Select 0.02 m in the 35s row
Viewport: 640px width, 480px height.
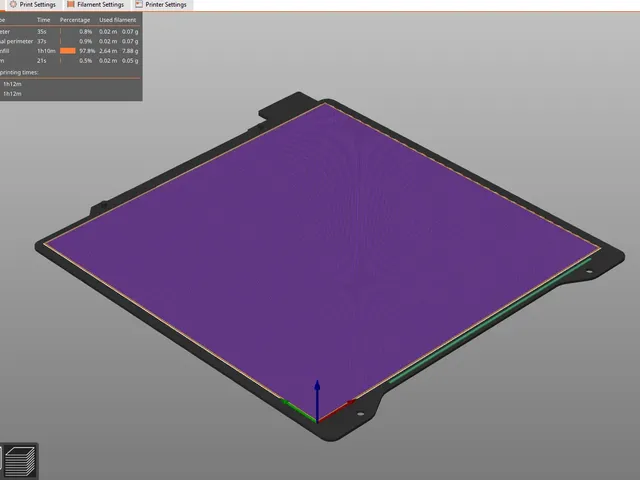click(x=108, y=31)
